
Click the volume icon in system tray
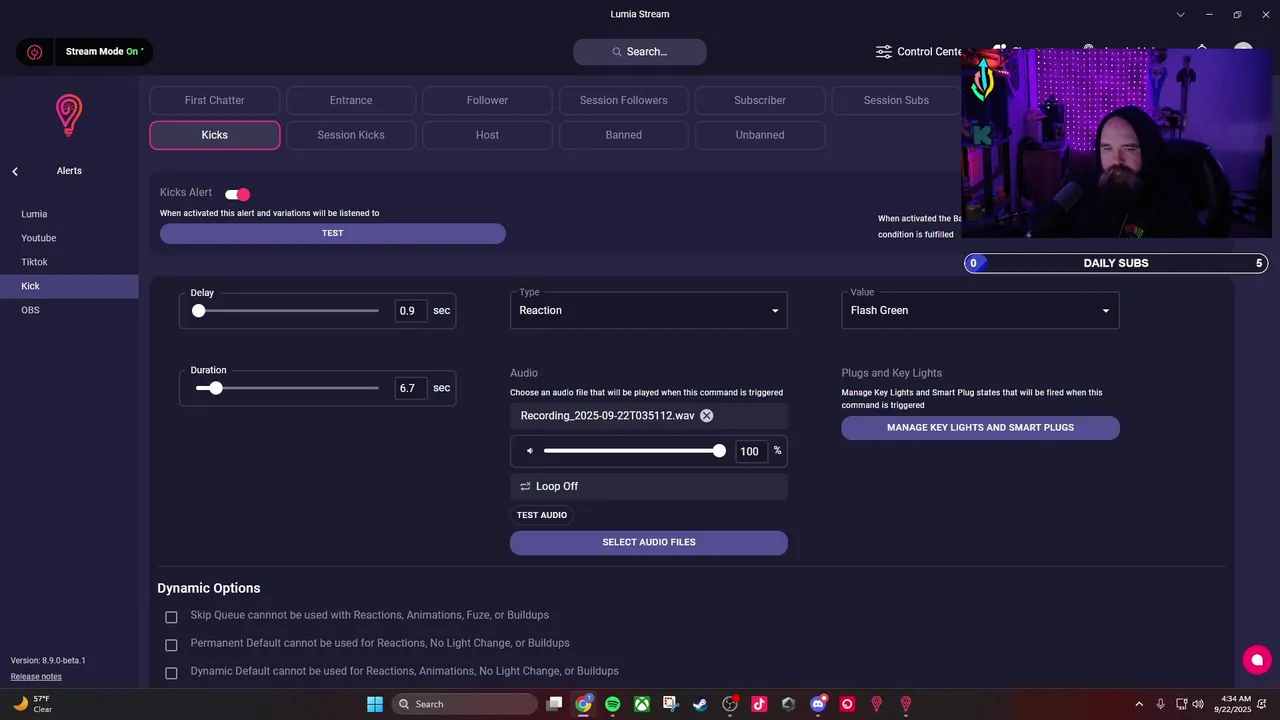(x=1198, y=704)
